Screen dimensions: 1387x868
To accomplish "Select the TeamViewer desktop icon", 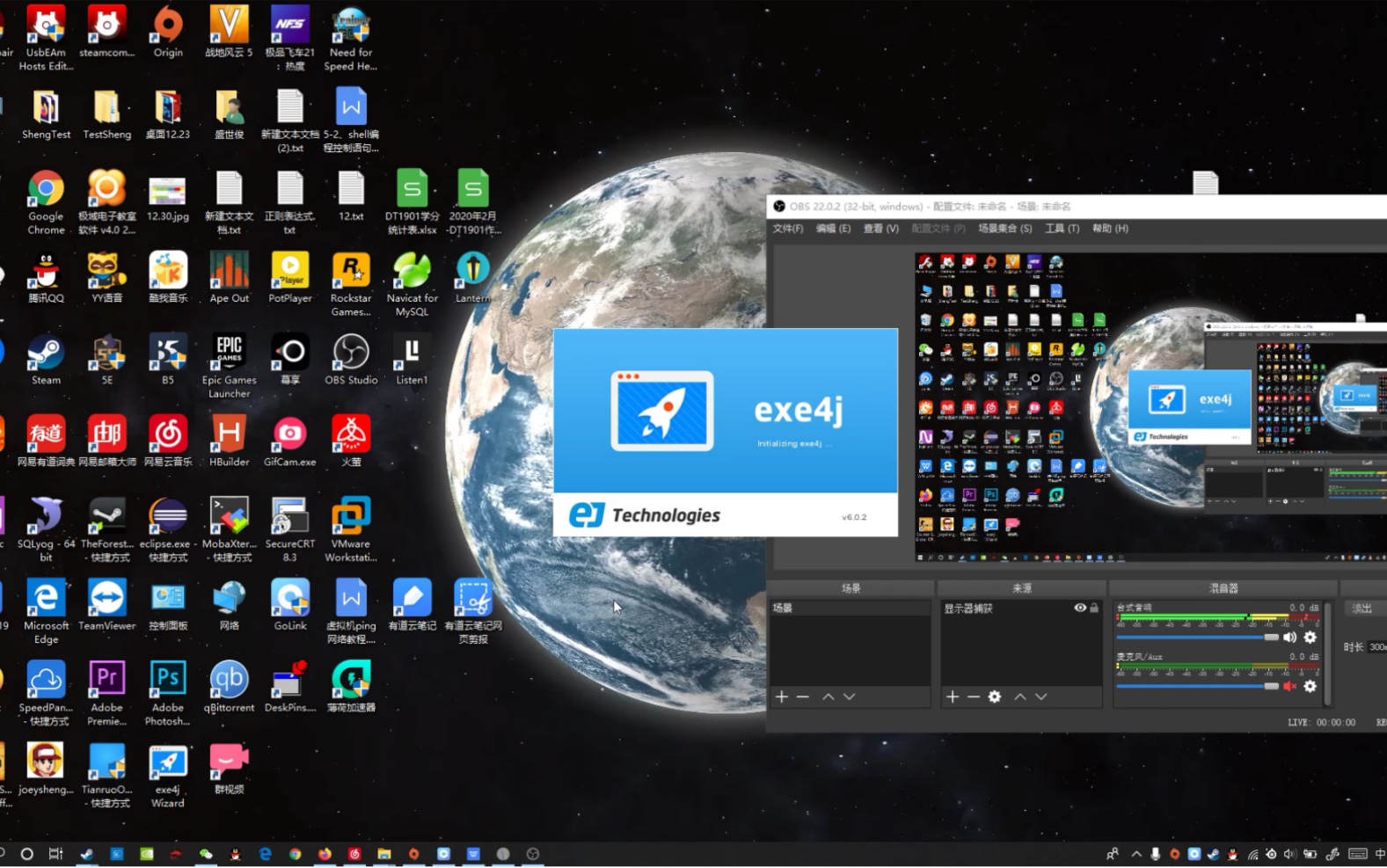I will click(106, 605).
